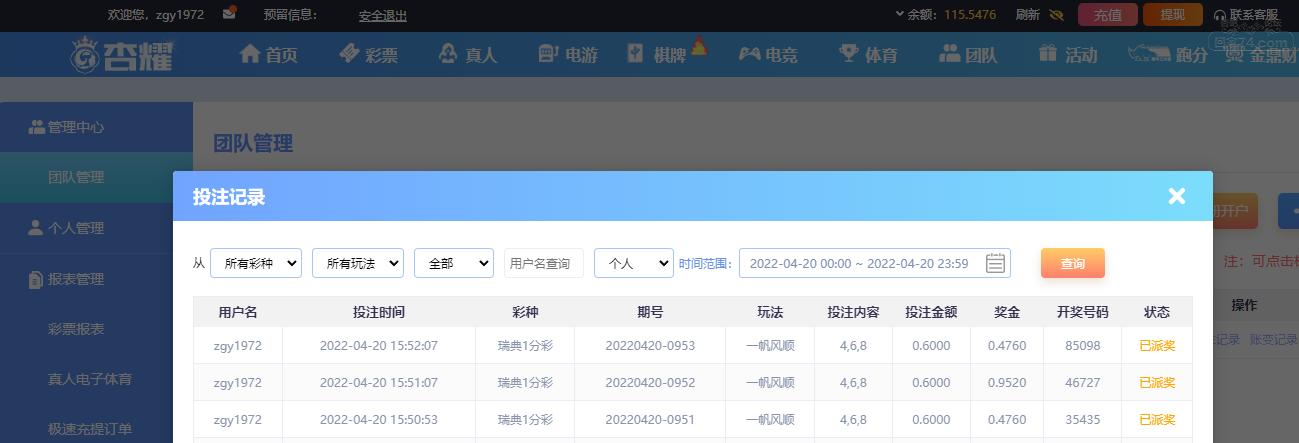Image resolution: width=1299 pixels, height=443 pixels.
Task: Click issue number 20220420-0952
Action: tap(650, 383)
